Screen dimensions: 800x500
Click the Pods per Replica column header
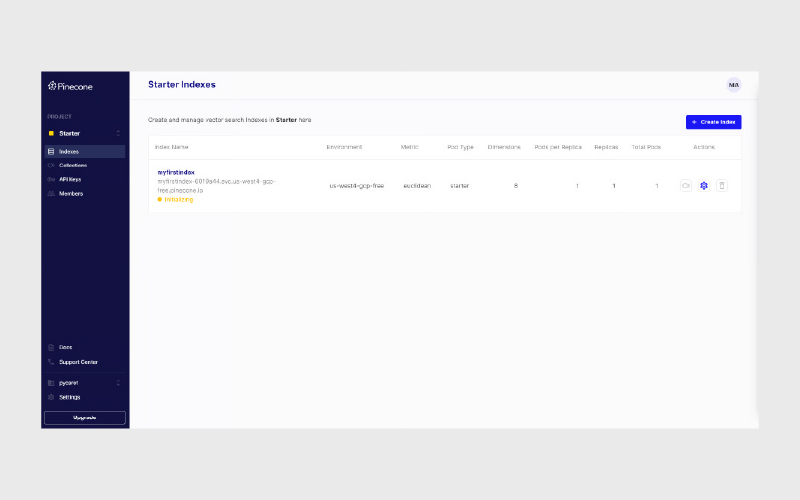coord(558,147)
